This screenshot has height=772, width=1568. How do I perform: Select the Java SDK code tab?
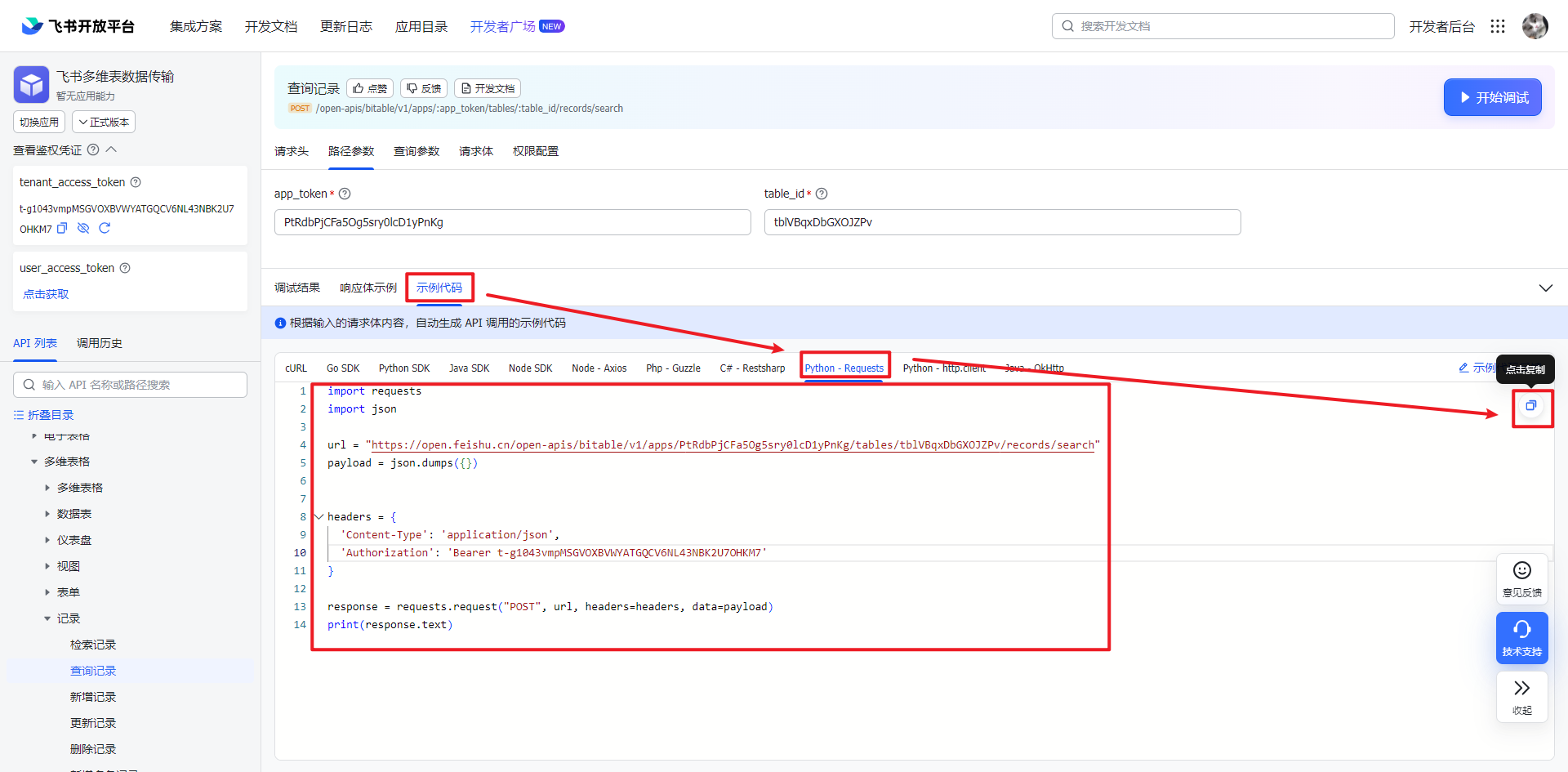(470, 368)
